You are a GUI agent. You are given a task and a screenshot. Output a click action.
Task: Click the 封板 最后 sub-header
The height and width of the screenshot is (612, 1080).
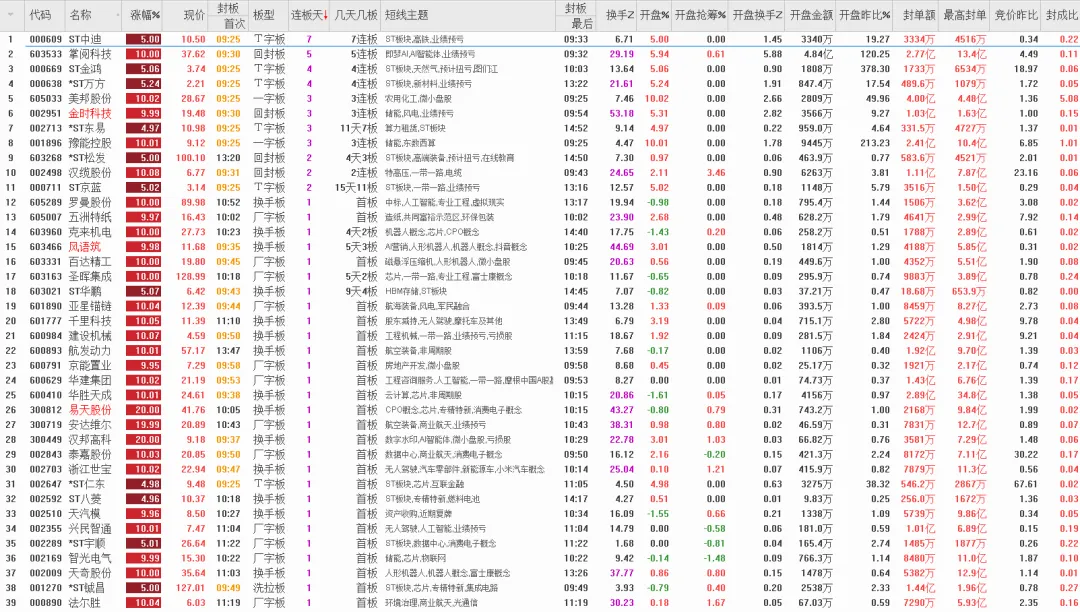click(x=582, y=23)
